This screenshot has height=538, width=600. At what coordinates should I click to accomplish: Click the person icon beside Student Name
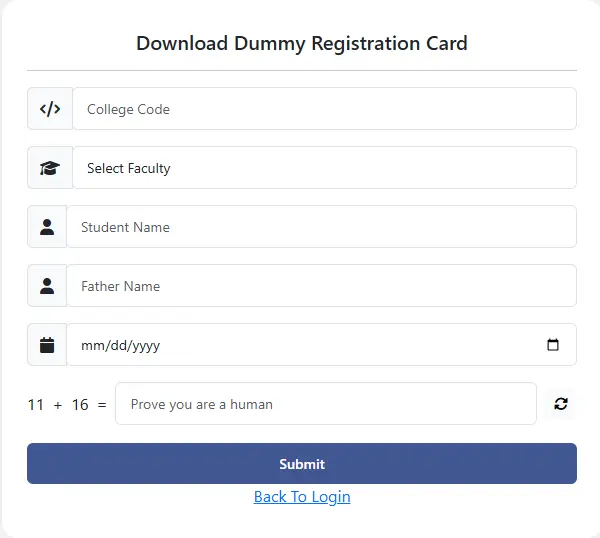47,227
